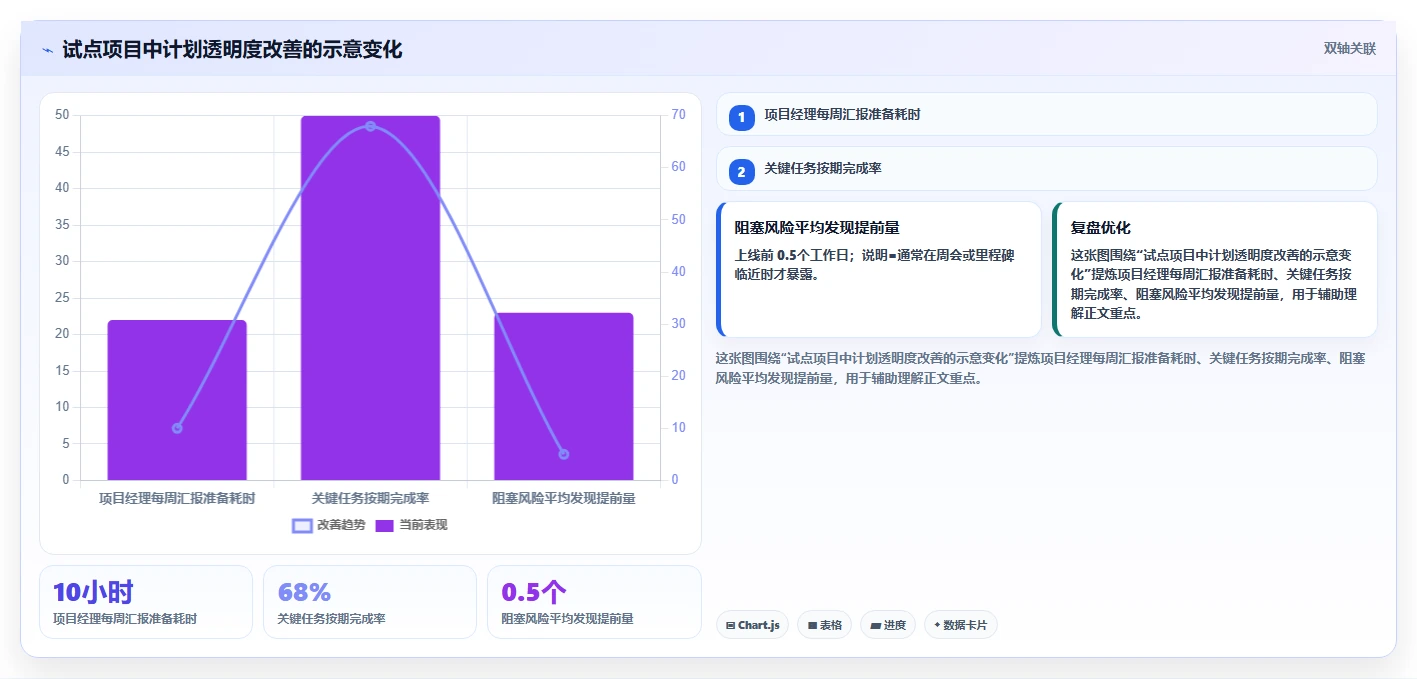
Task: Click the purple bar for 项目经理每周汇报准备耗时
Action: coord(177,400)
